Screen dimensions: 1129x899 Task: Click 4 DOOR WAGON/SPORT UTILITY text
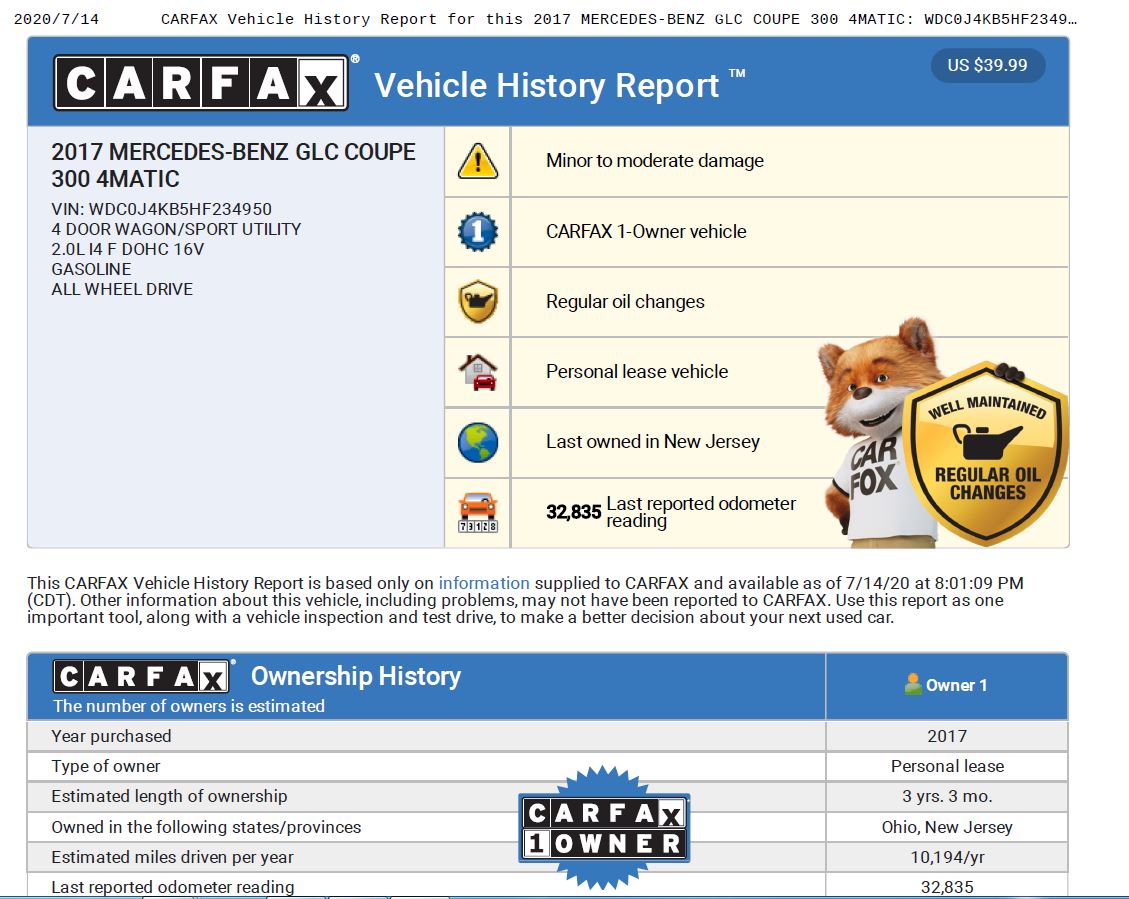tap(176, 230)
